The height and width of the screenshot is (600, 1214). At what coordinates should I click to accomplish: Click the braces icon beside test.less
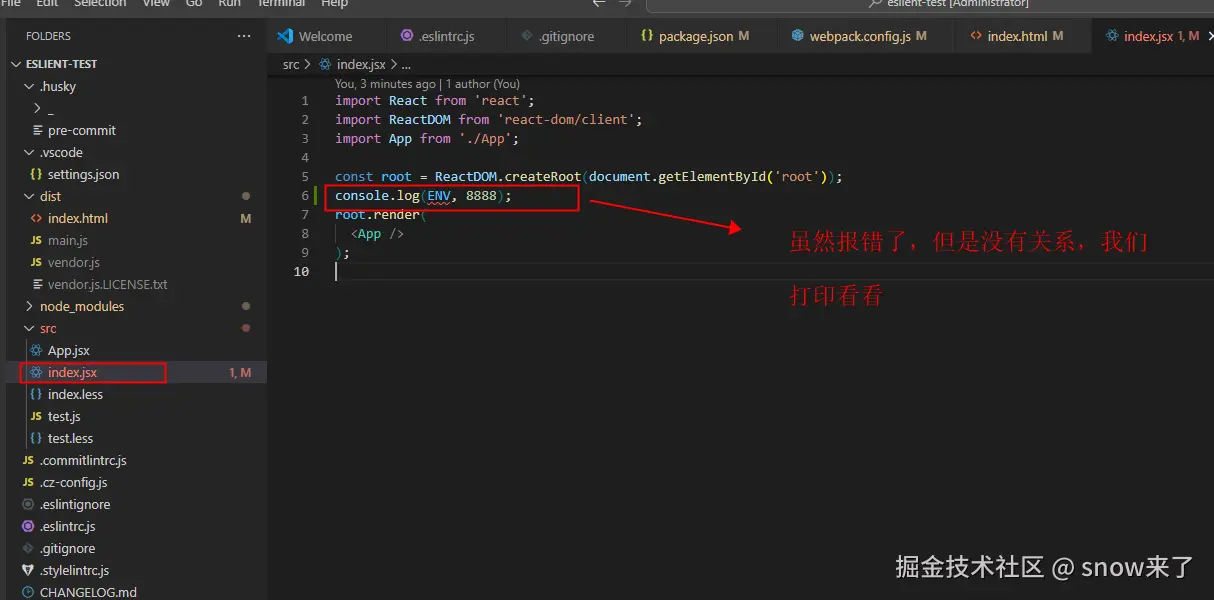tap(36, 438)
